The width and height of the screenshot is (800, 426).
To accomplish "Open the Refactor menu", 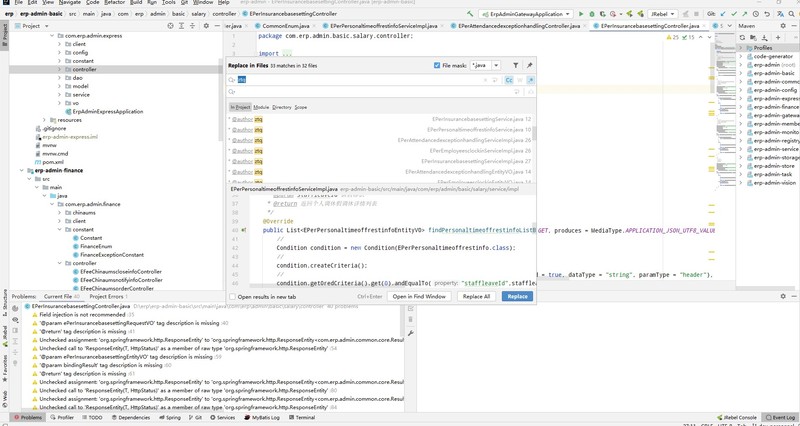I will pos(114,3).
